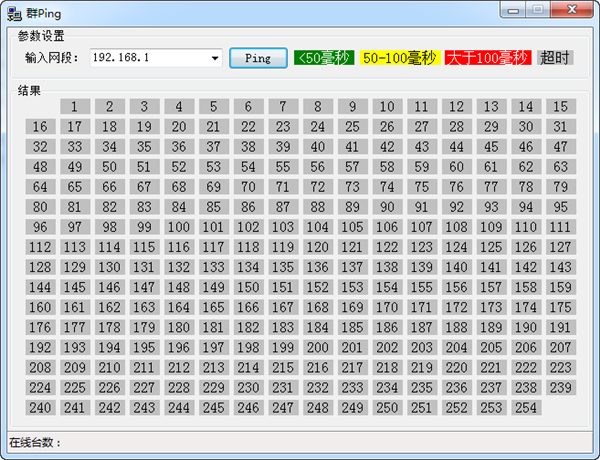The width and height of the screenshot is (600, 460).
Task: Click the green <50毫秒 legend swatch
Action: point(324,58)
